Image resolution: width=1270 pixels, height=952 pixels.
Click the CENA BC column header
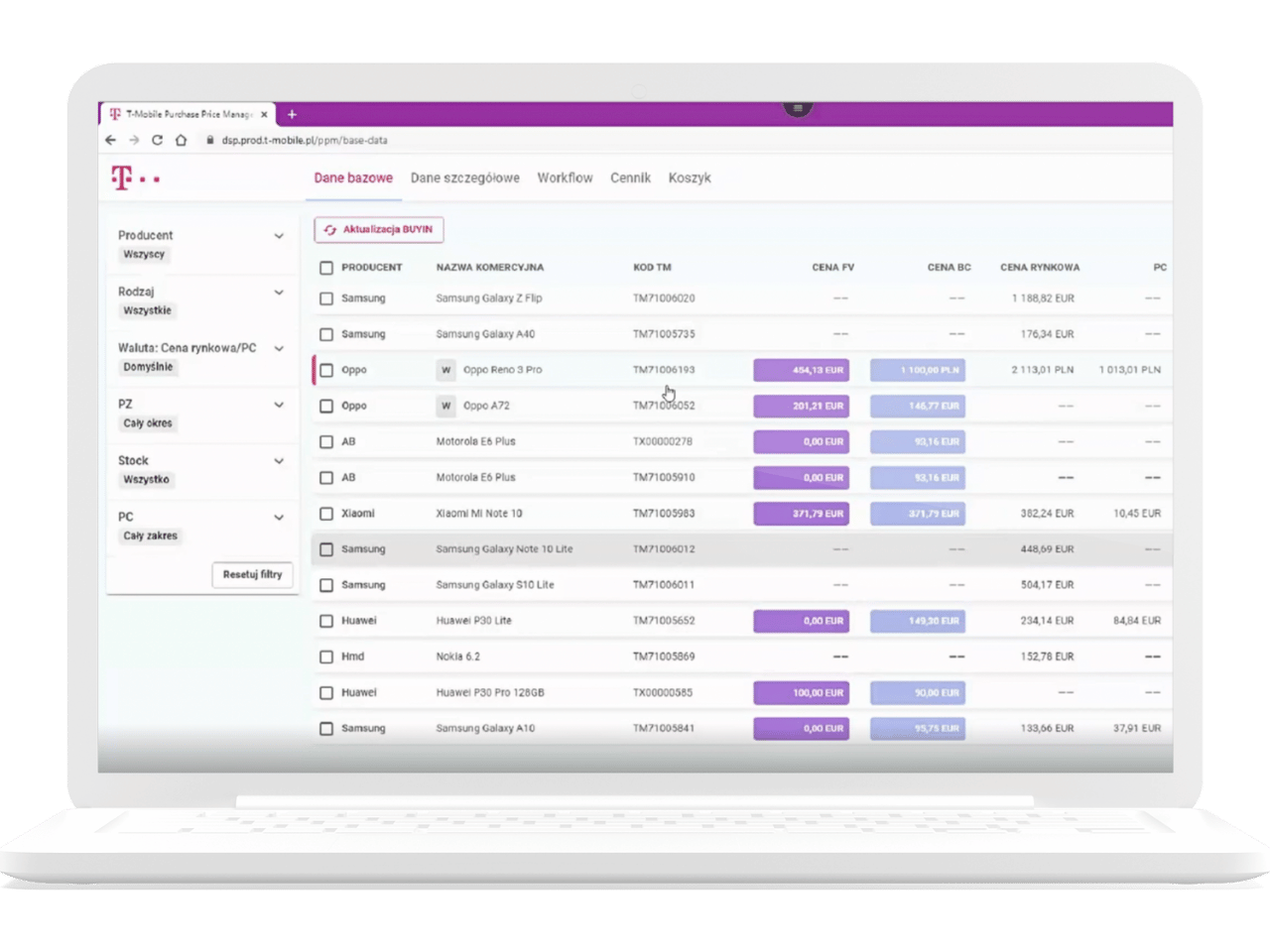(949, 268)
